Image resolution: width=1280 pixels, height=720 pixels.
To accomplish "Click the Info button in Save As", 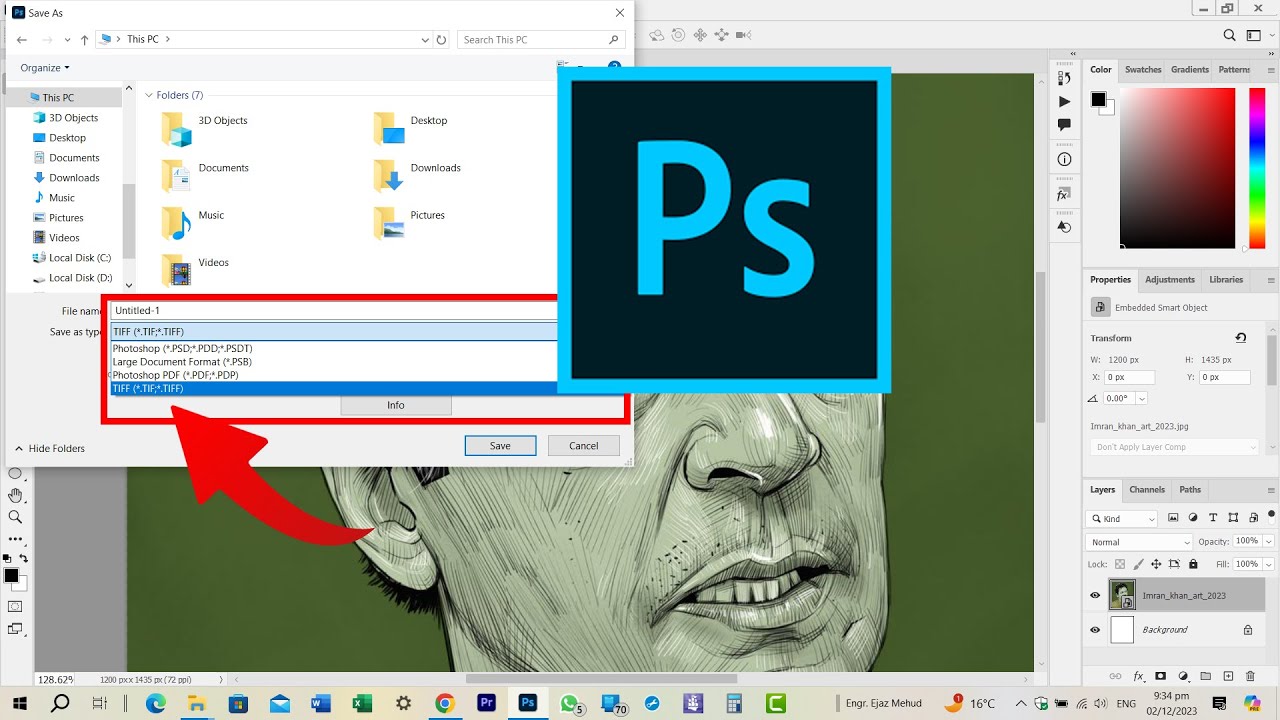I will [396, 405].
